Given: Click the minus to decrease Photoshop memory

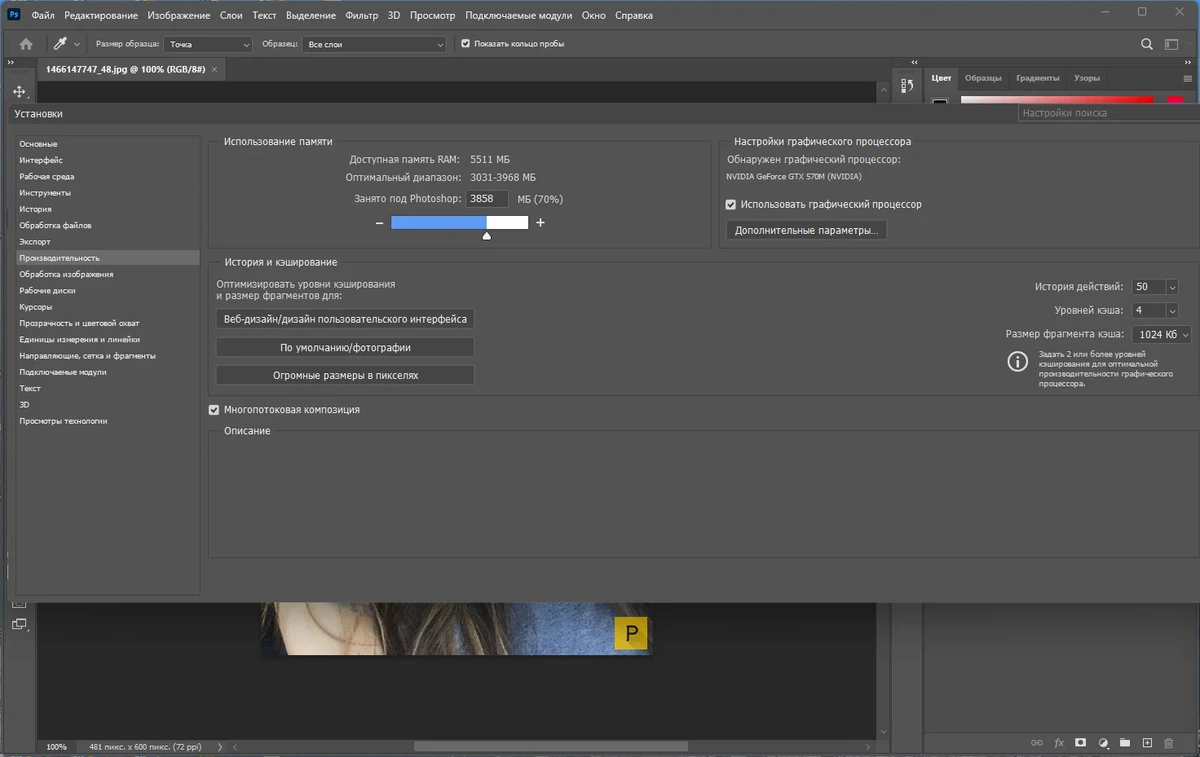Looking at the screenshot, I should click(380, 223).
